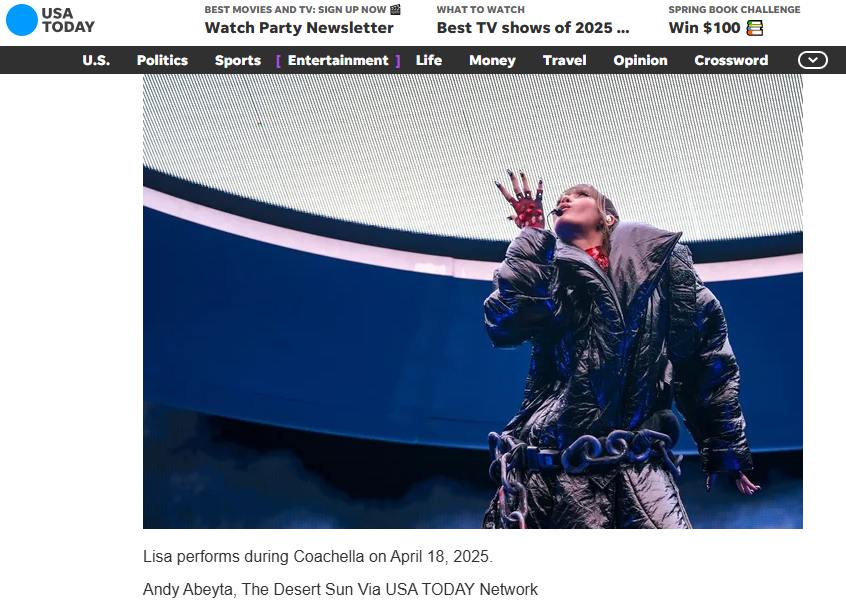
Task: Open the Life section
Action: (x=429, y=60)
